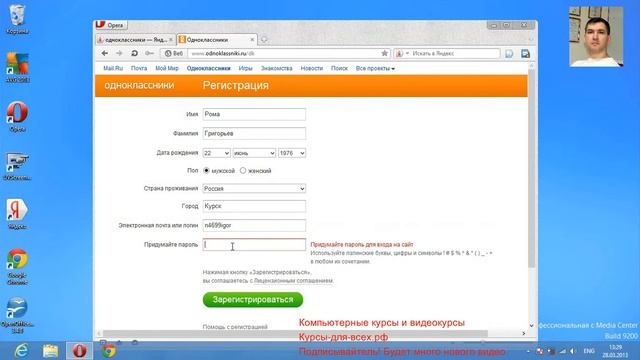Image resolution: width=640 pixels, height=360 pixels.
Task: Bookmark page with the star icon
Action: point(384,53)
